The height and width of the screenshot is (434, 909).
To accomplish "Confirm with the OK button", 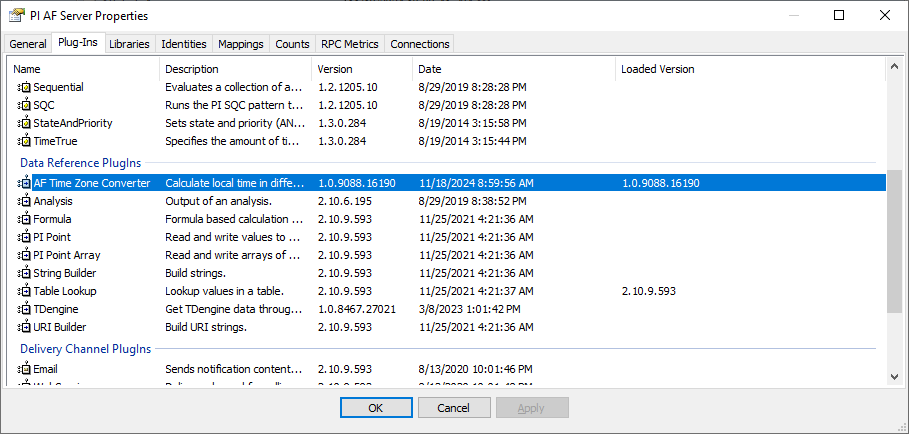I will click(x=376, y=408).
